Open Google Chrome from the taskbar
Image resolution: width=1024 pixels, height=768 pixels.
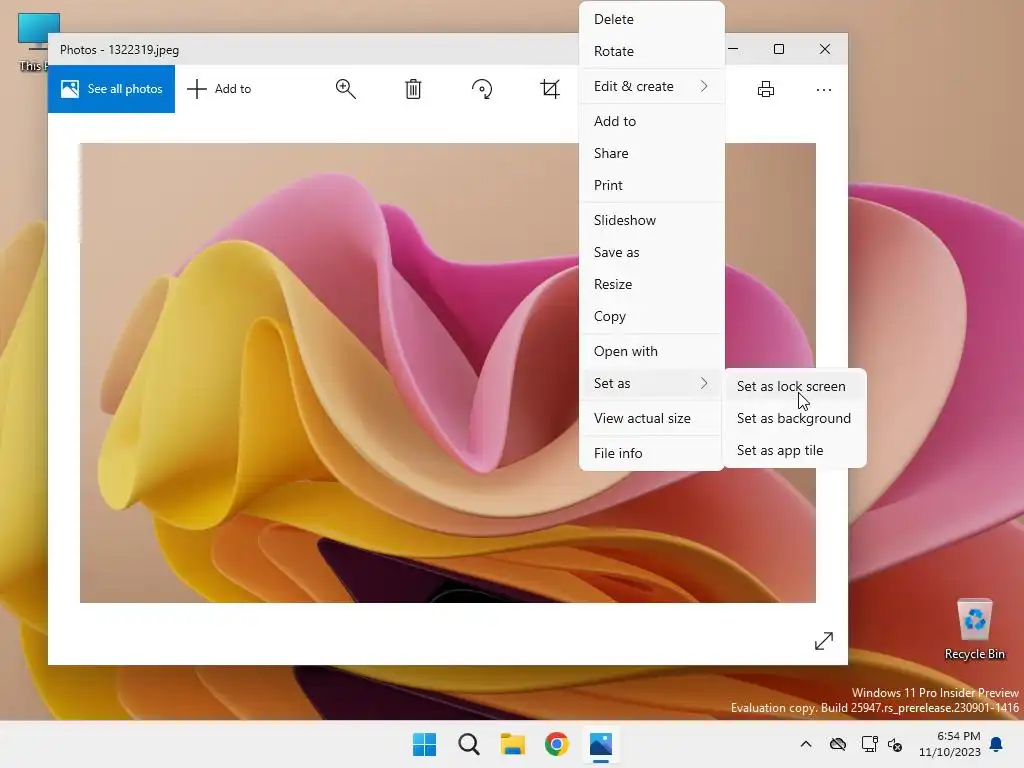[556, 744]
